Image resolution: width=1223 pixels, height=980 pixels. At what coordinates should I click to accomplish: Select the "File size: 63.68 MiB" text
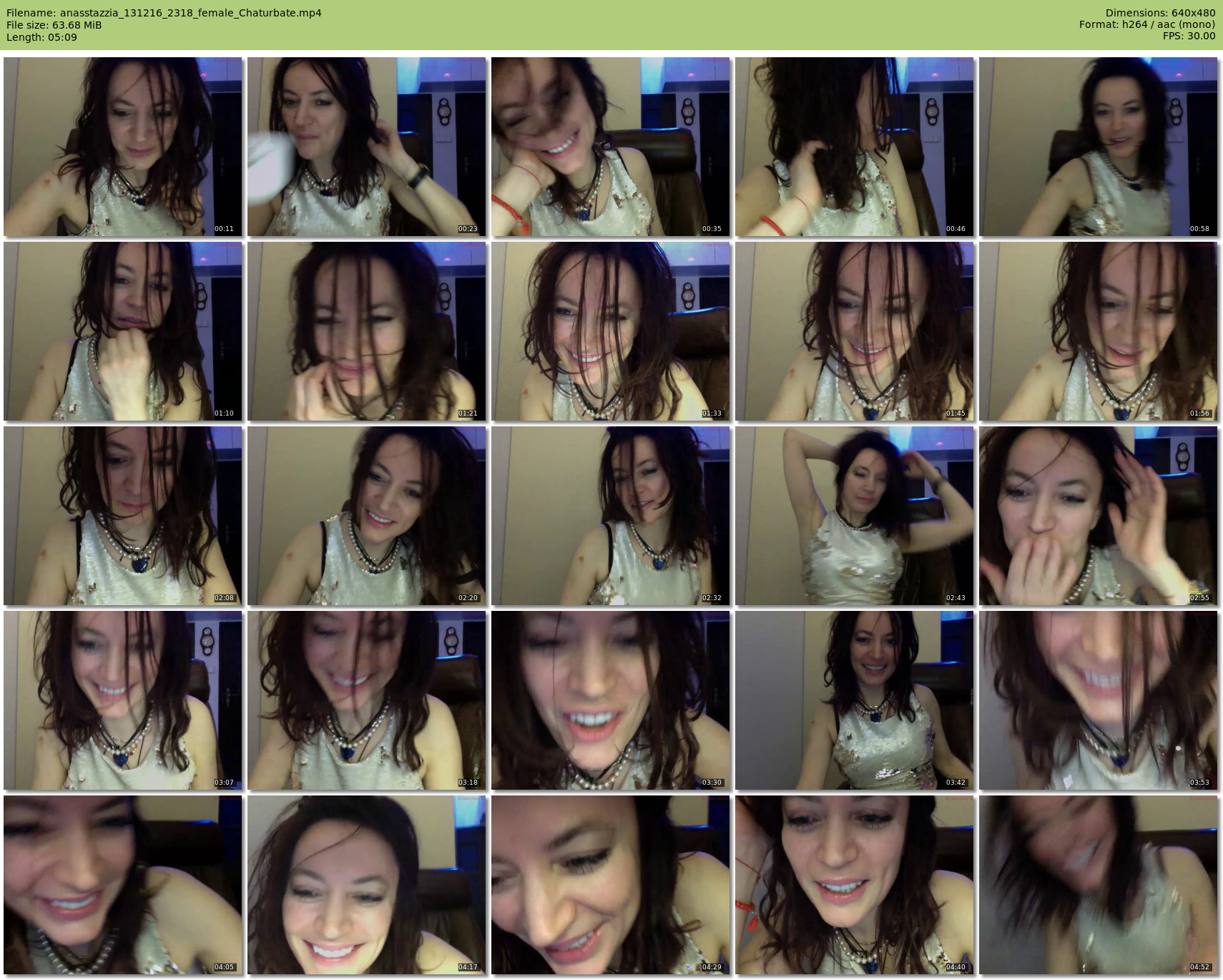pos(54,25)
